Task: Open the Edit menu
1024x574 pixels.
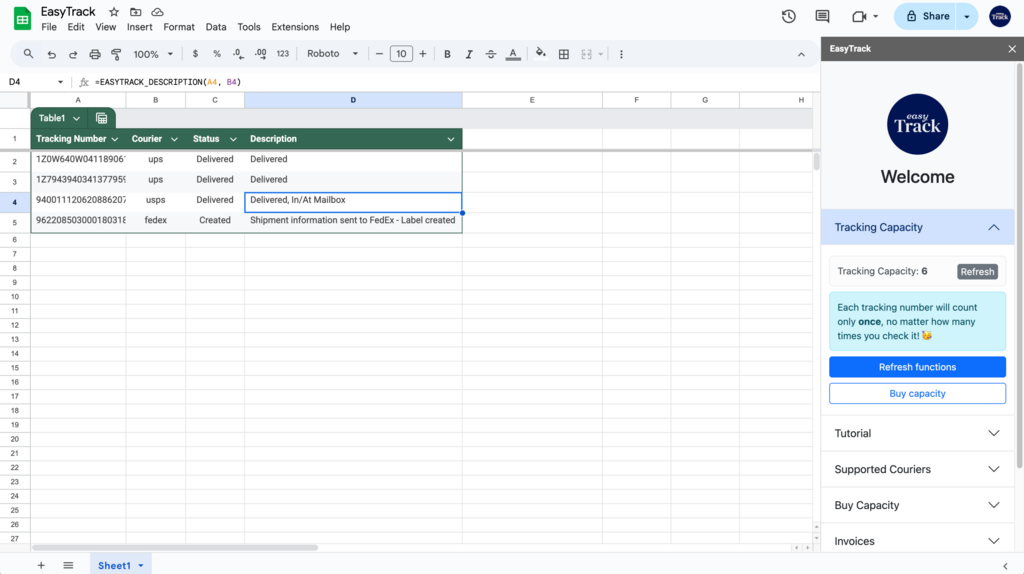Action: 76,27
